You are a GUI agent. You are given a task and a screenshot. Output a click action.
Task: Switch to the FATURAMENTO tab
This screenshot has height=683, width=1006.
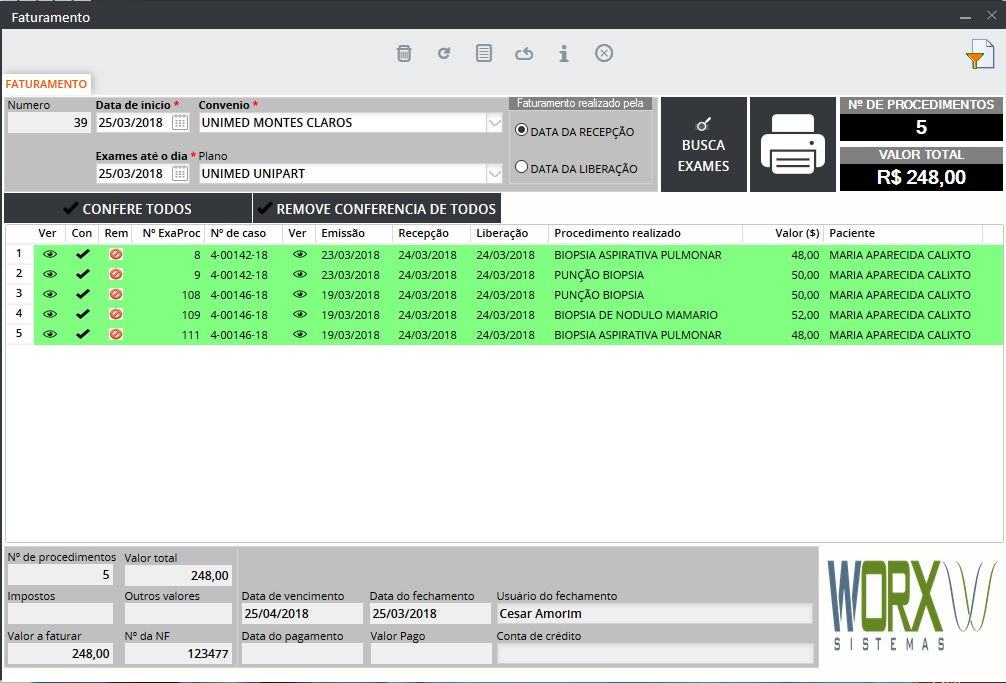(x=46, y=84)
